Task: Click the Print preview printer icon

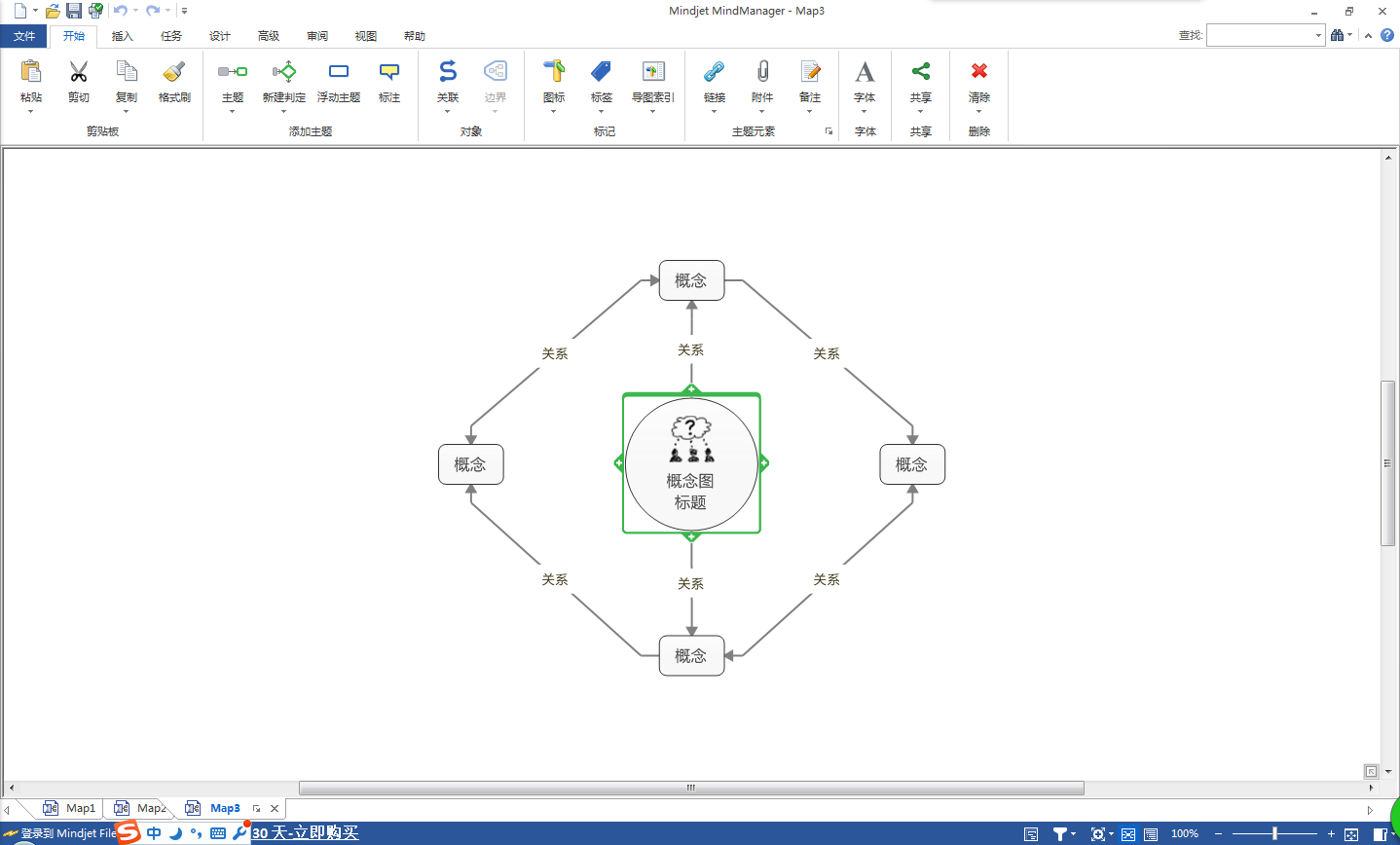Action: coord(95,11)
